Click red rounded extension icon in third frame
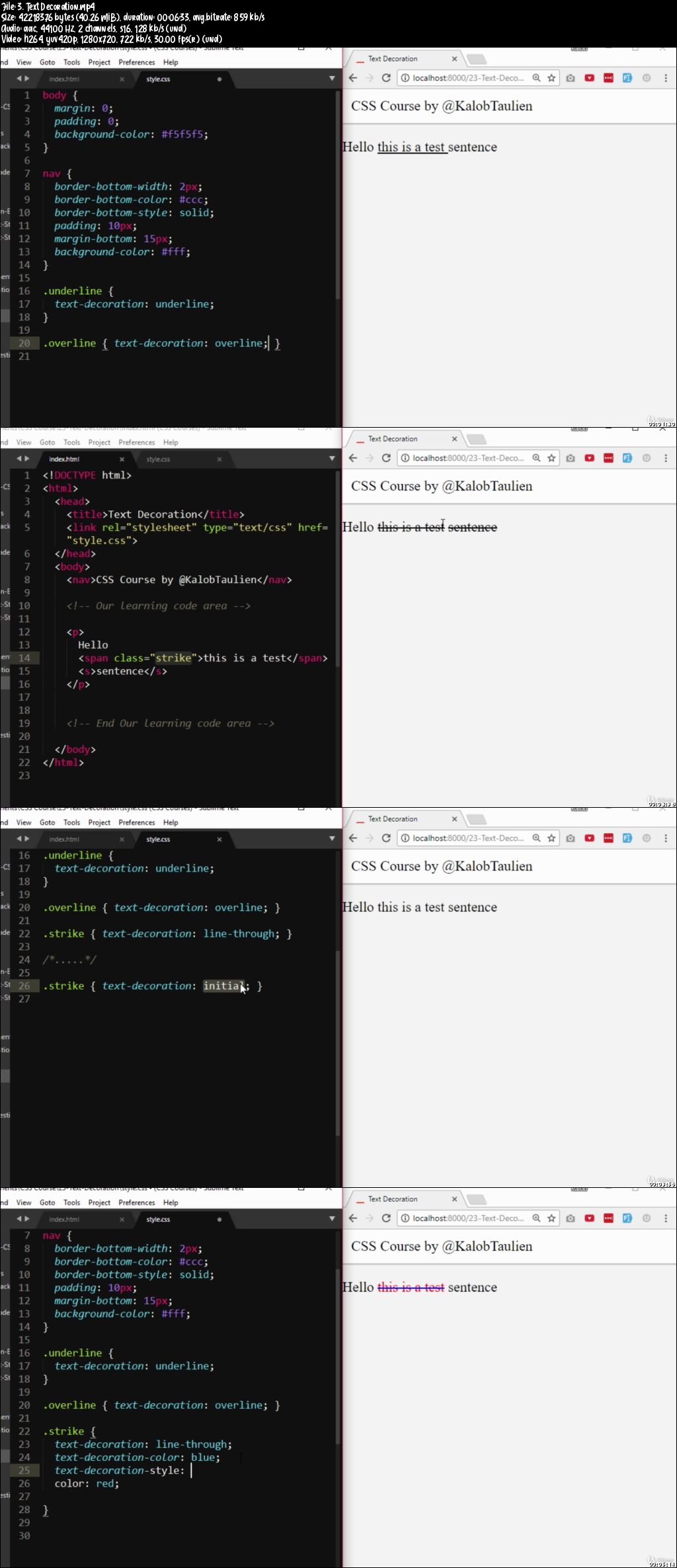The width and height of the screenshot is (677, 1568). (x=590, y=838)
